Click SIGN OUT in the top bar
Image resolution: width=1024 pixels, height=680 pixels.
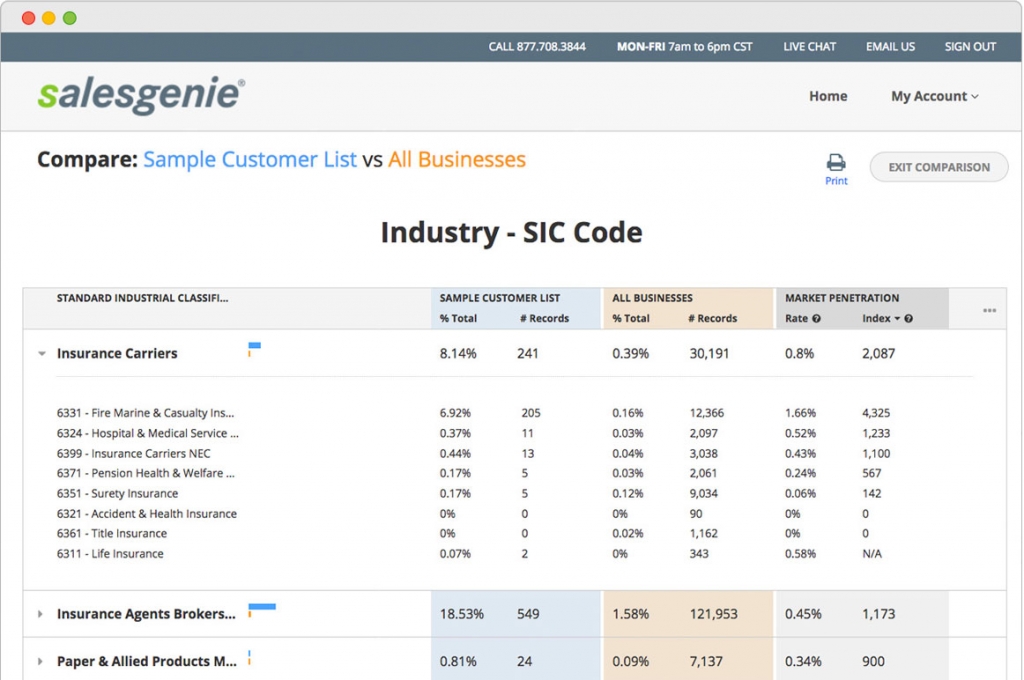pyautogui.click(x=969, y=46)
